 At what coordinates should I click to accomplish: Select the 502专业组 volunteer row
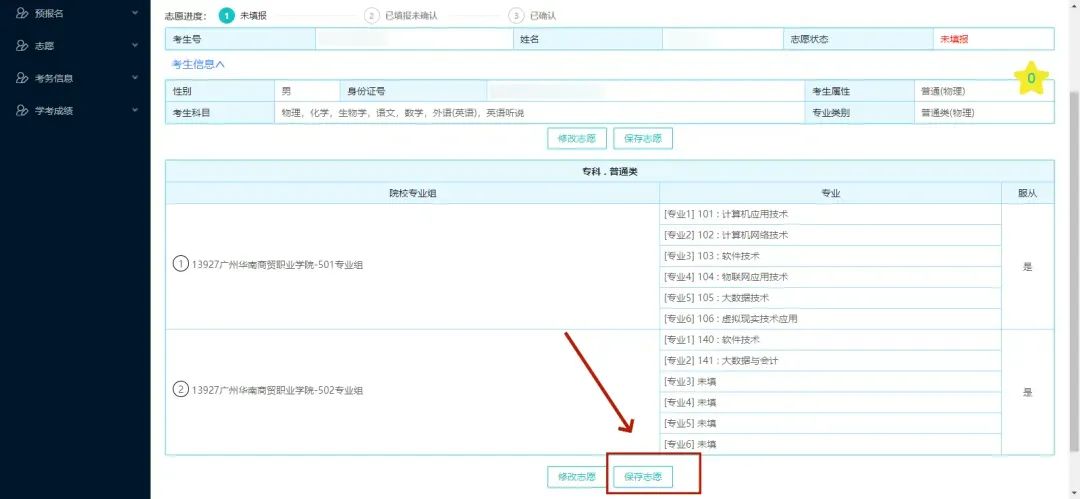[x=411, y=390]
